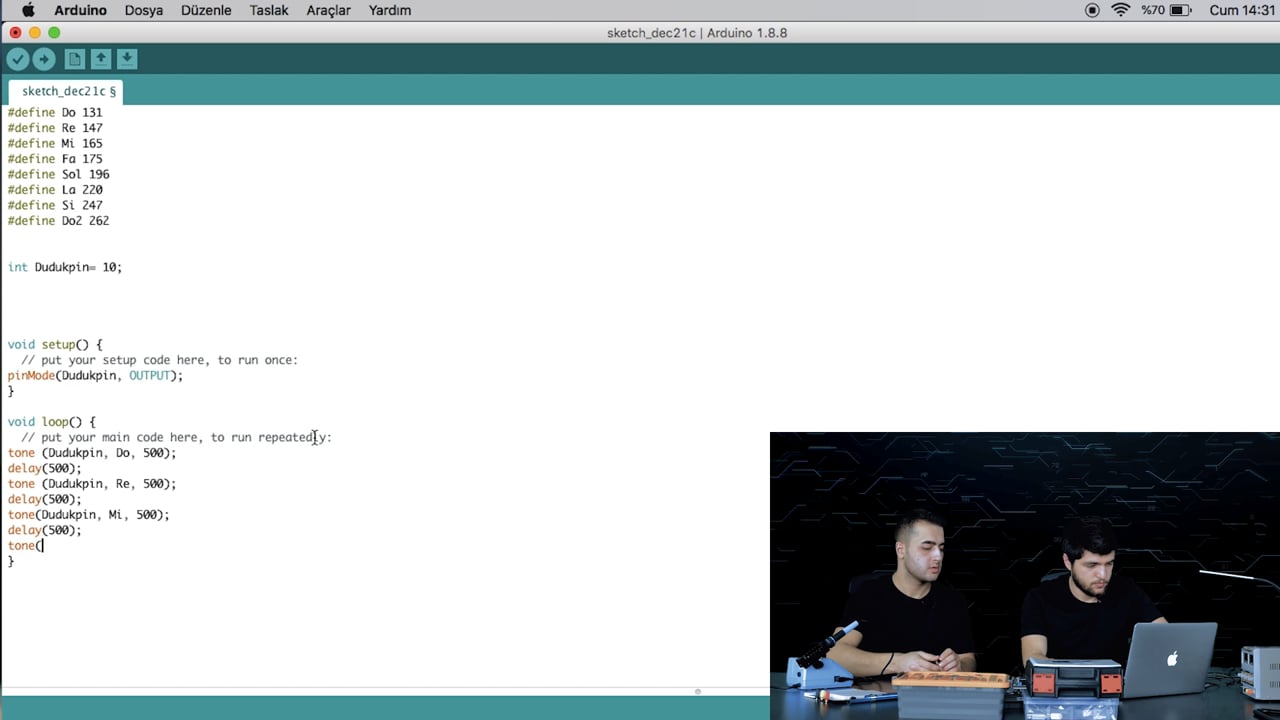The height and width of the screenshot is (720, 1280).
Task: Open the Apple menu
Action: click(x=27, y=10)
